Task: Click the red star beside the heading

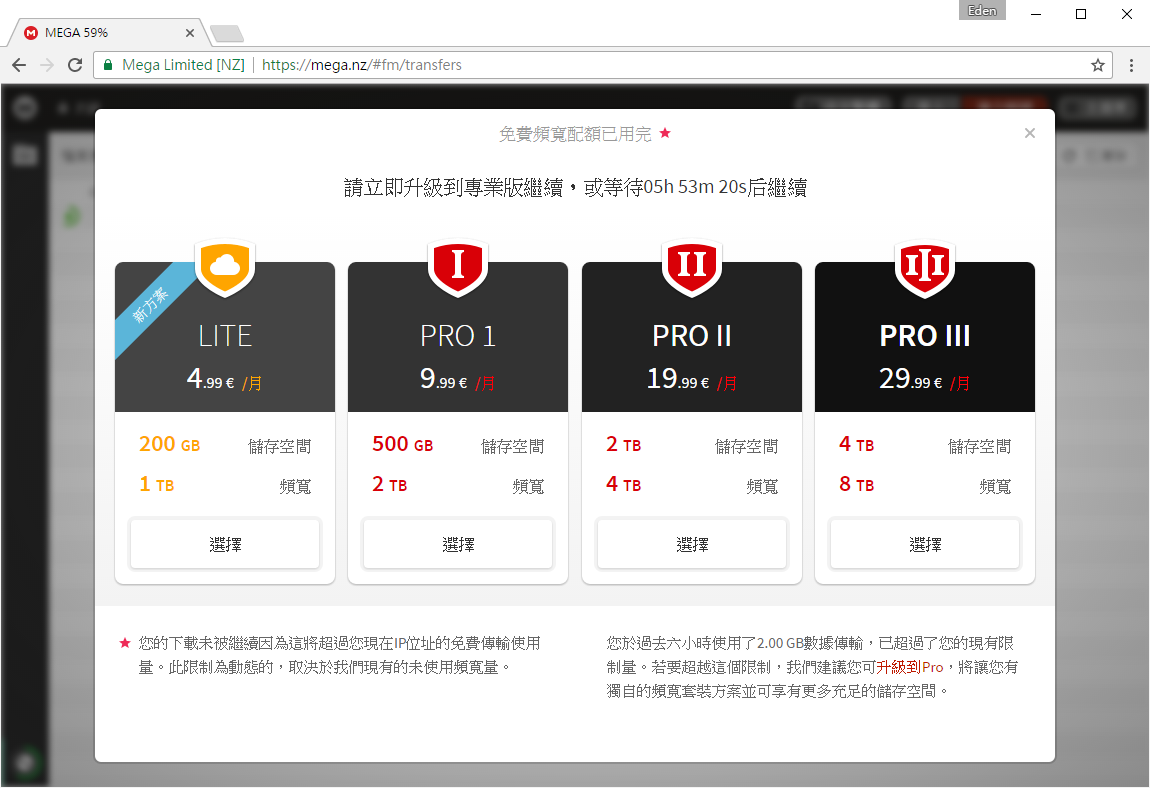Action: [x=665, y=133]
